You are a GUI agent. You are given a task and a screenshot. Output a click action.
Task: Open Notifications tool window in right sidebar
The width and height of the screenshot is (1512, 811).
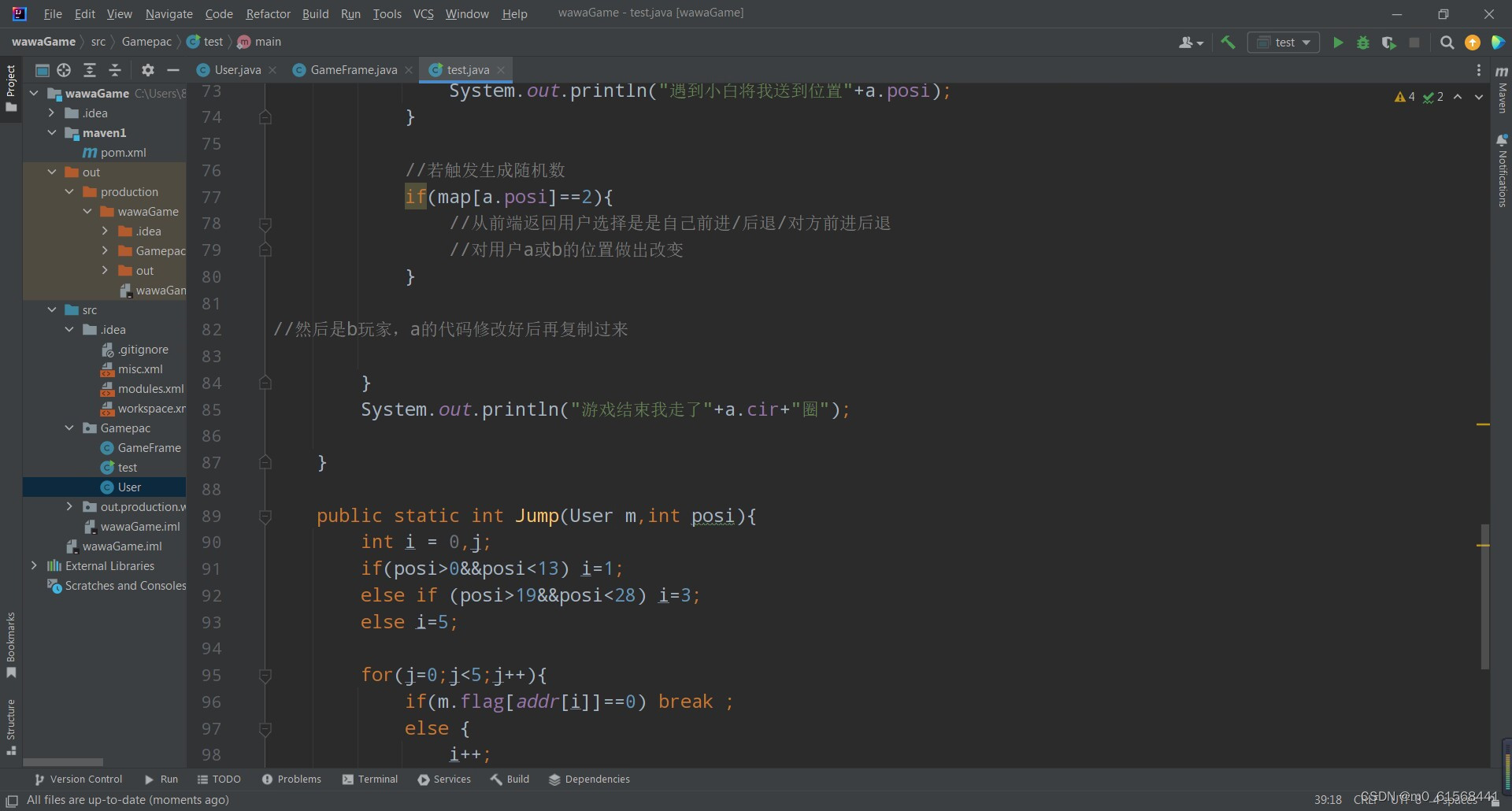1502,171
